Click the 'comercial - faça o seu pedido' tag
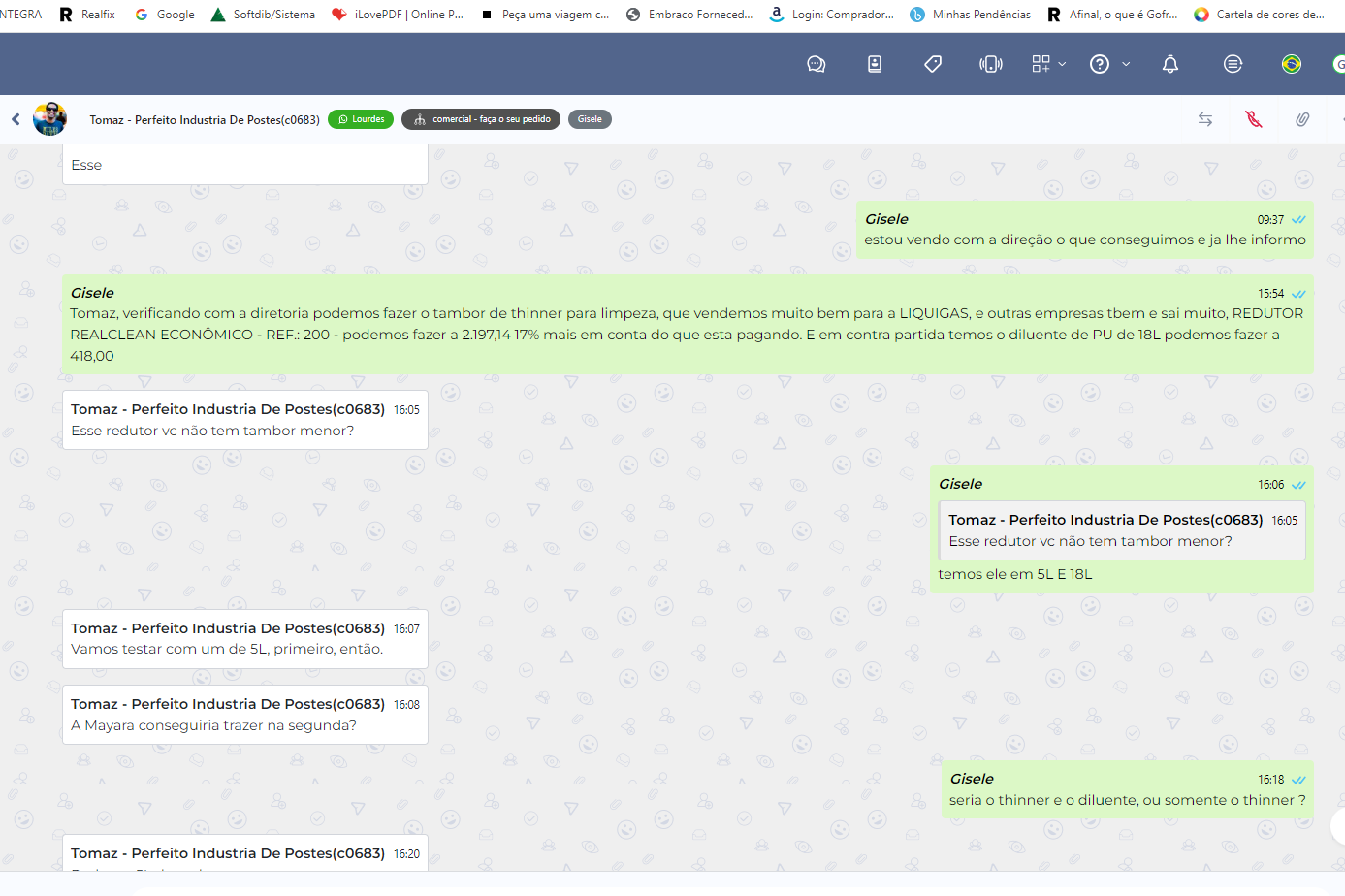 point(481,119)
